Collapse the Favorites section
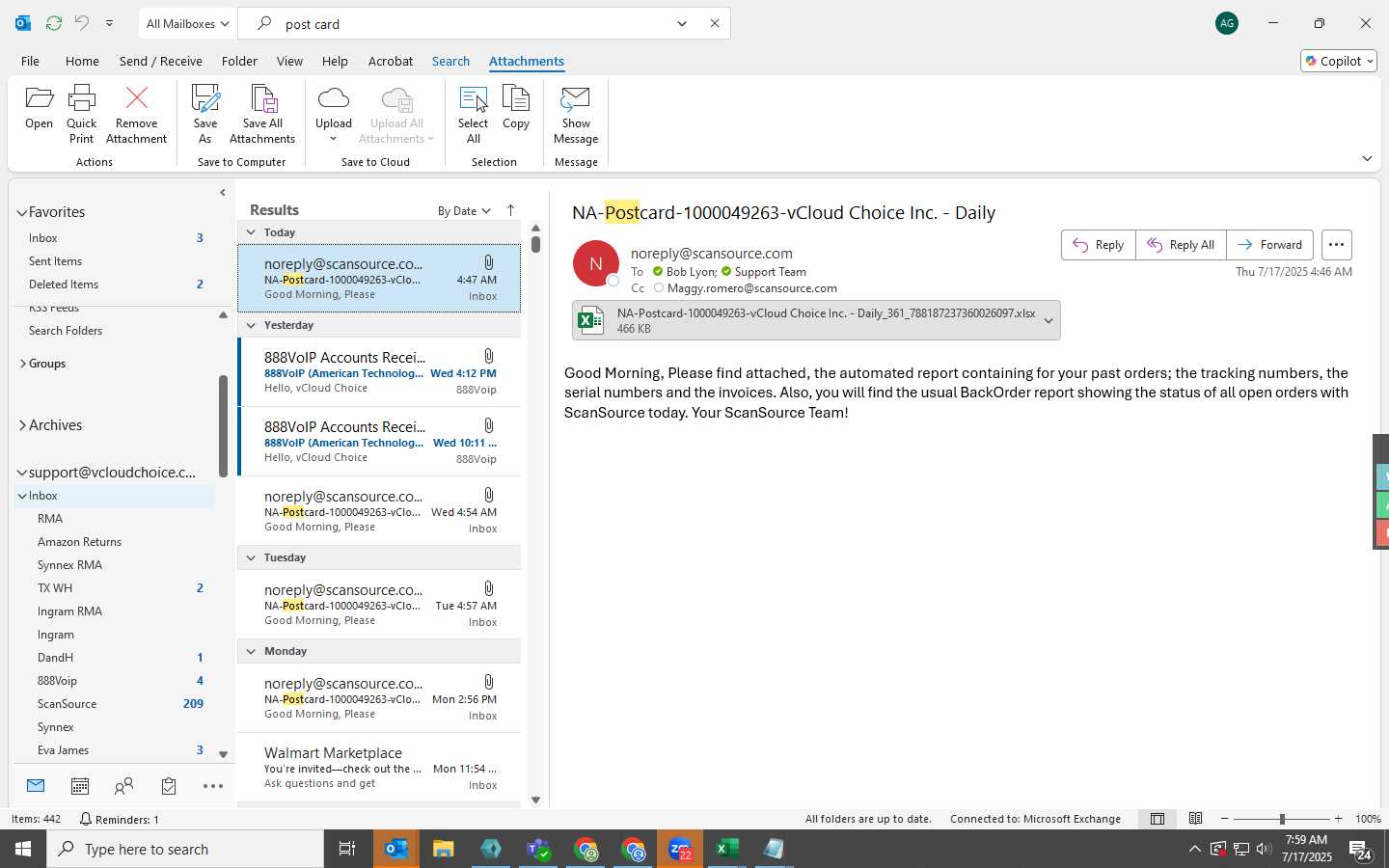The image size is (1389, 868). pyautogui.click(x=21, y=212)
